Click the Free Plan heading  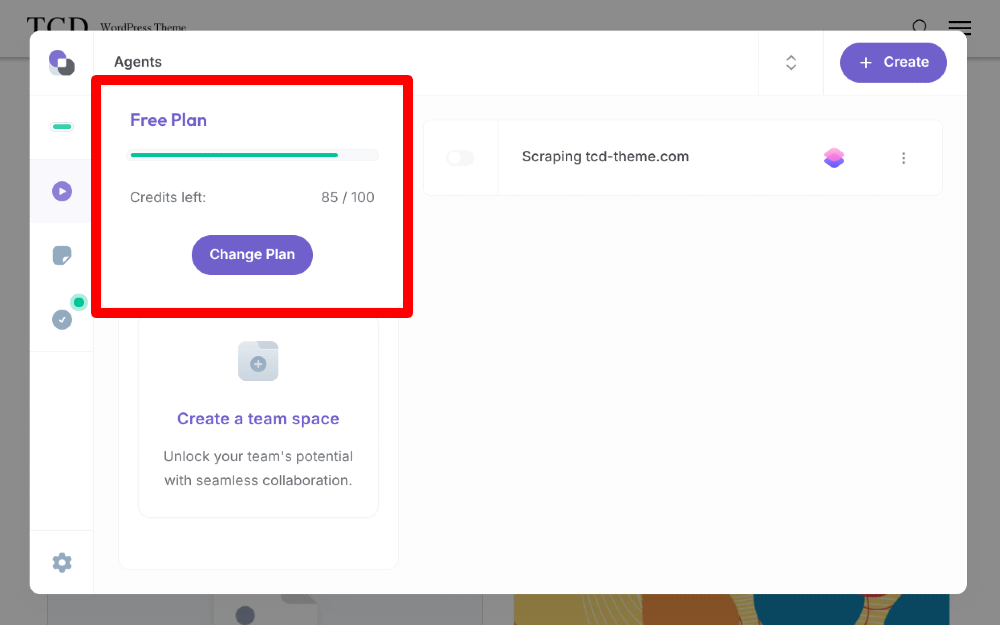tap(168, 120)
